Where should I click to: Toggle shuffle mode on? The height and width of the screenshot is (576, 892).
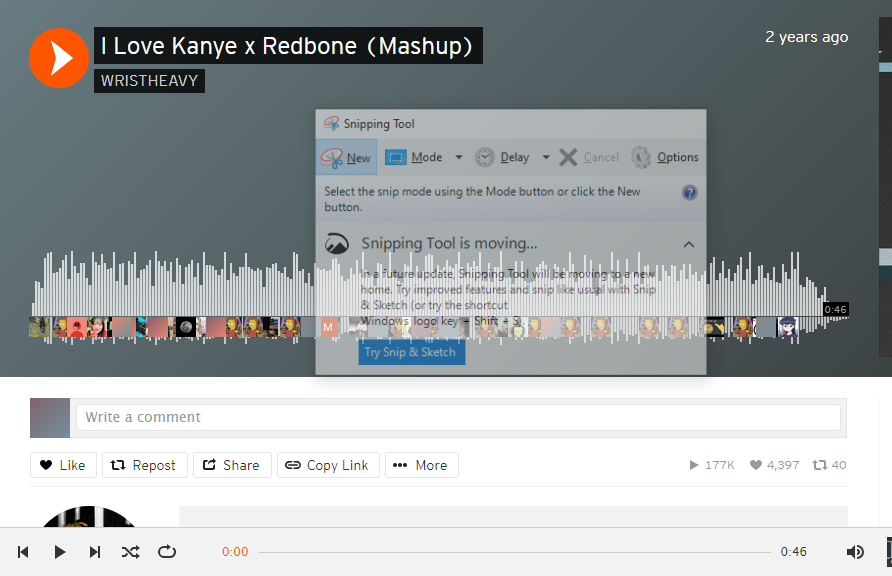click(131, 551)
